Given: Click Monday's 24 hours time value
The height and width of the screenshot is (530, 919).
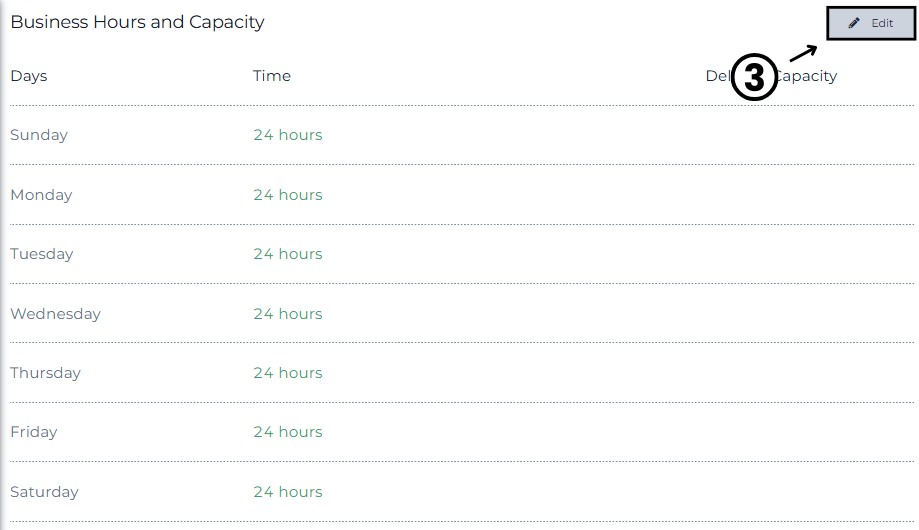Looking at the screenshot, I should [288, 195].
